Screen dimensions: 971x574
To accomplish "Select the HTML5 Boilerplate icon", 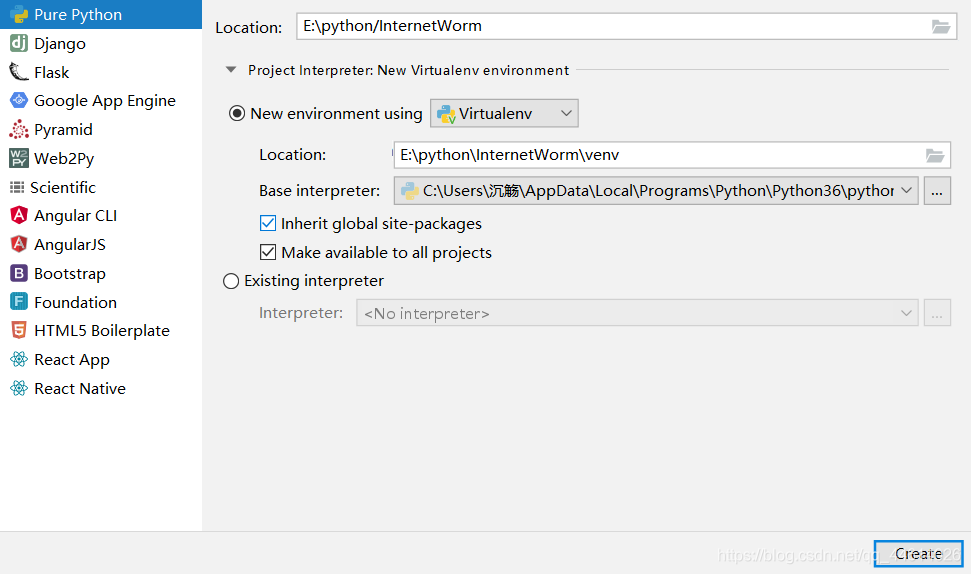I will point(19,330).
